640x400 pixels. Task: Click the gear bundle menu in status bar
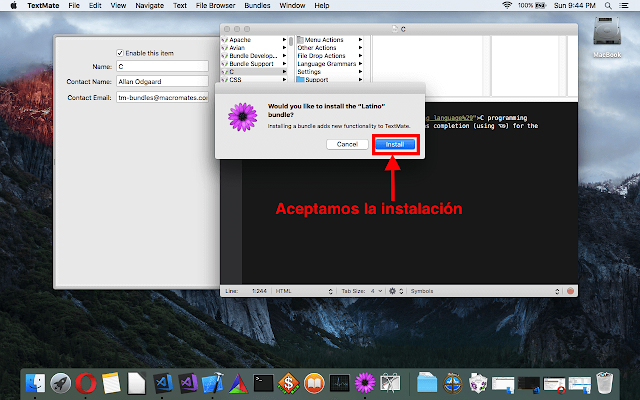[395, 291]
